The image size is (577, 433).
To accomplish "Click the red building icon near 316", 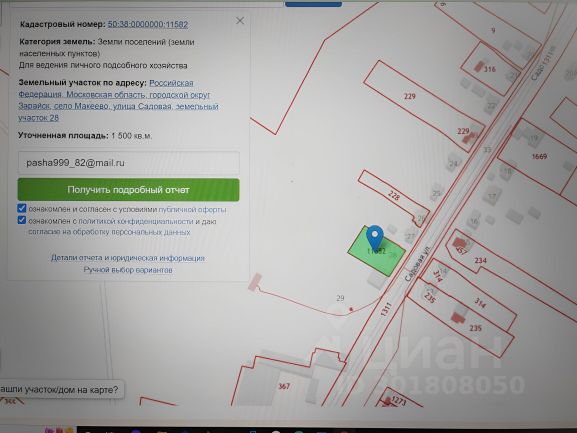I will 479,67.
